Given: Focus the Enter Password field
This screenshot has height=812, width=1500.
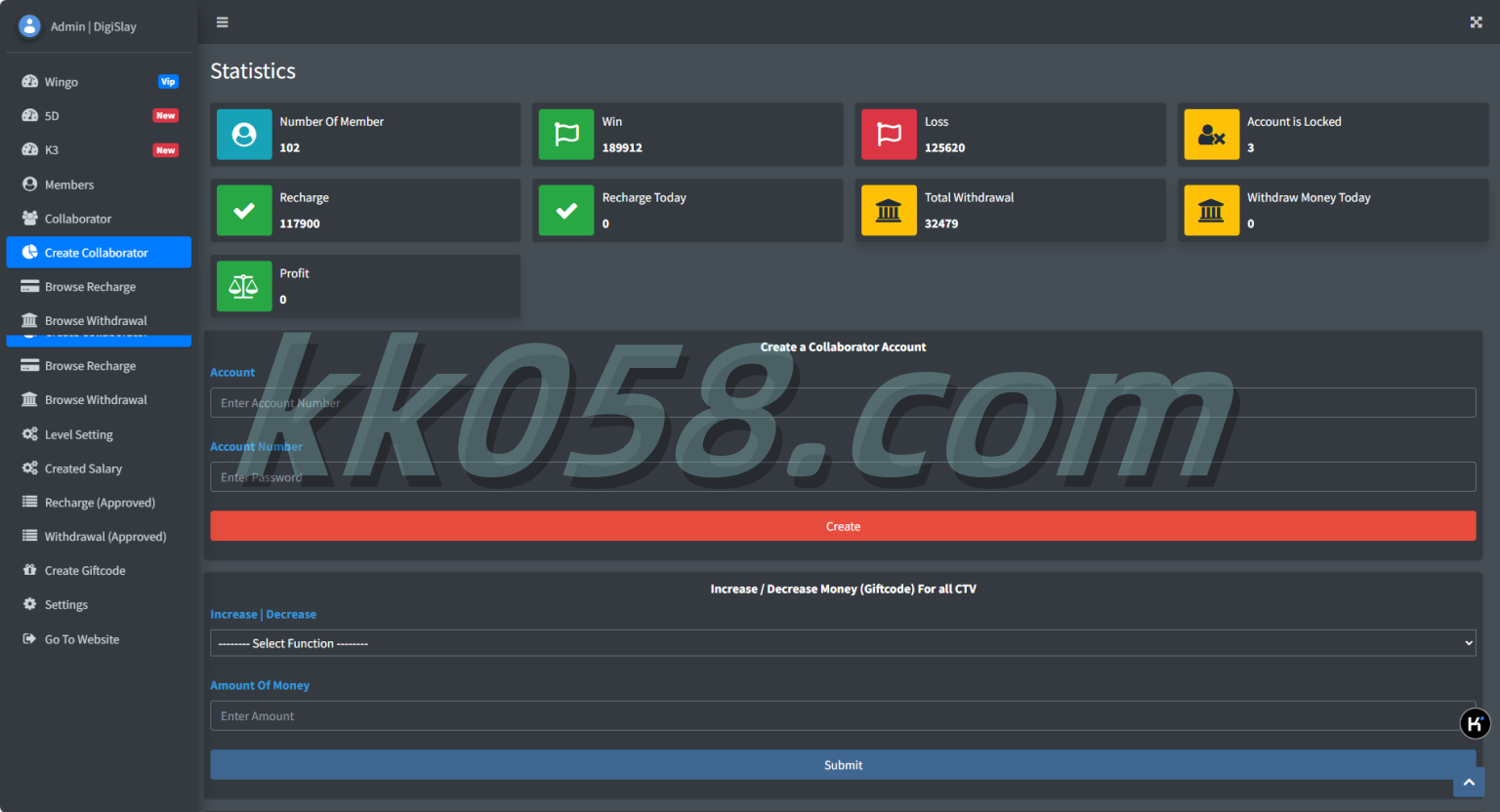Looking at the screenshot, I should (x=843, y=477).
